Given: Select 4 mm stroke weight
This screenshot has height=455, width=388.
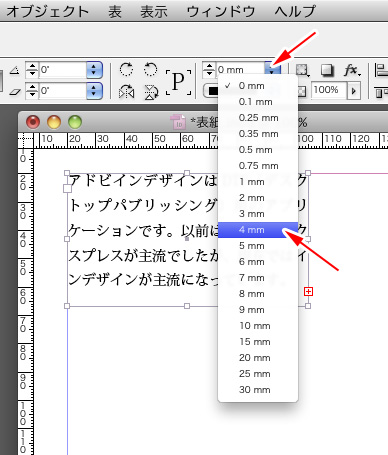Looking at the screenshot, I should tap(258, 230).
